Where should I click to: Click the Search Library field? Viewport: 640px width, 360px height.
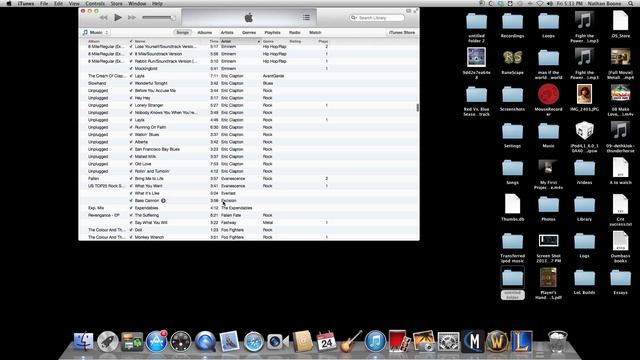(x=377, y=18)
